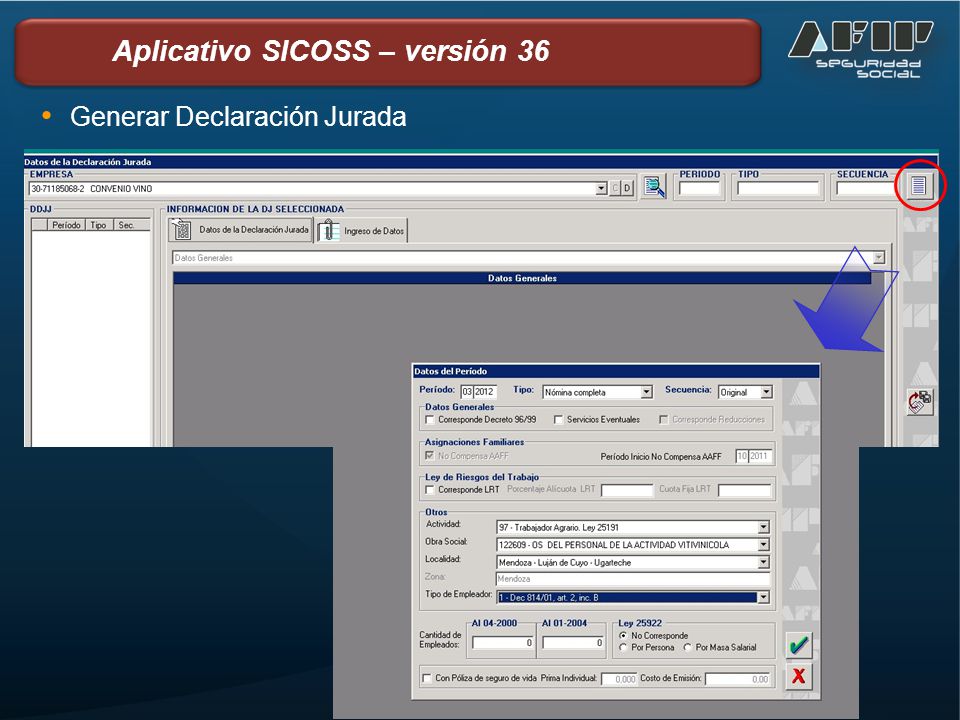This screenshot has width=960, height=720.
Task: Click the search magnifier icon beside EMPRESA
Action: tap(654, 187)
